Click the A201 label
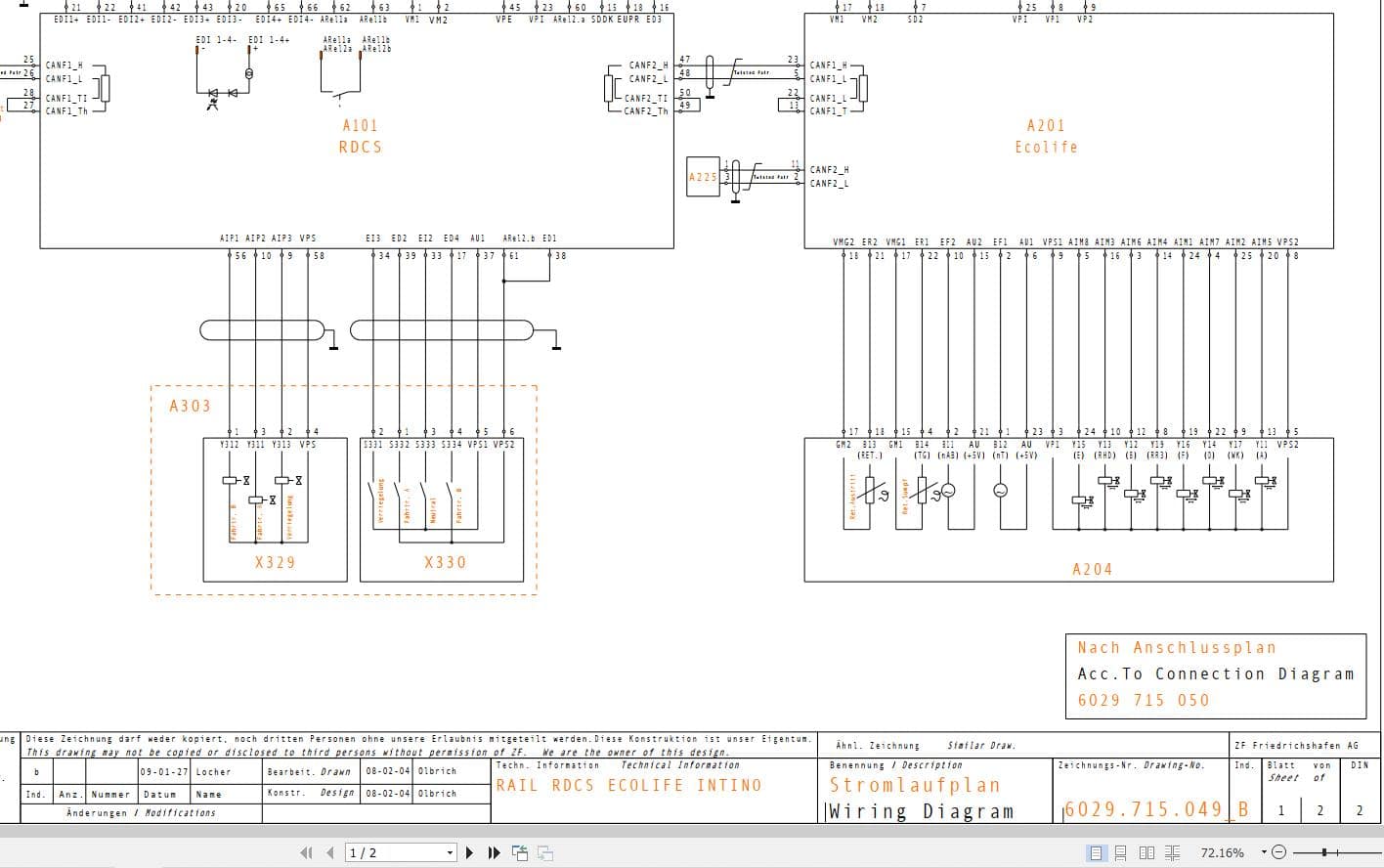The height and width of the screenshot is (868, 1384). tap(1046, 125)
